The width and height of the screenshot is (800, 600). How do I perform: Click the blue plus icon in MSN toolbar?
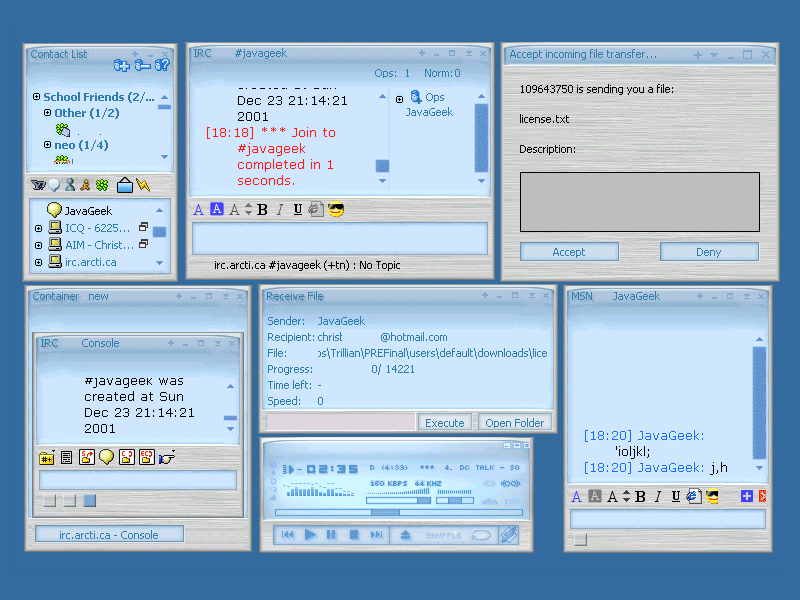click(x=746, y=496)
